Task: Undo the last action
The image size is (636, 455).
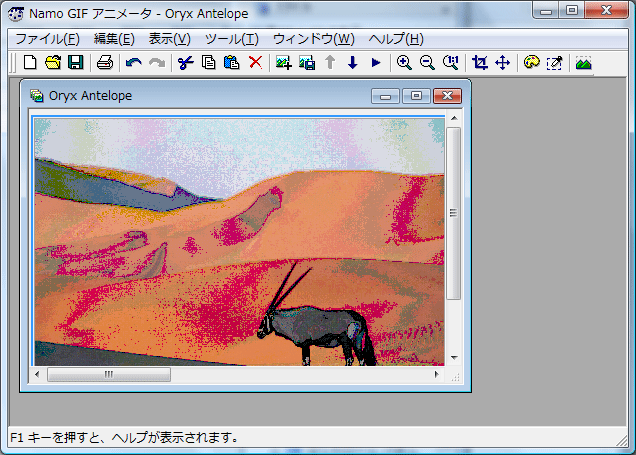Action: [133, 63]
